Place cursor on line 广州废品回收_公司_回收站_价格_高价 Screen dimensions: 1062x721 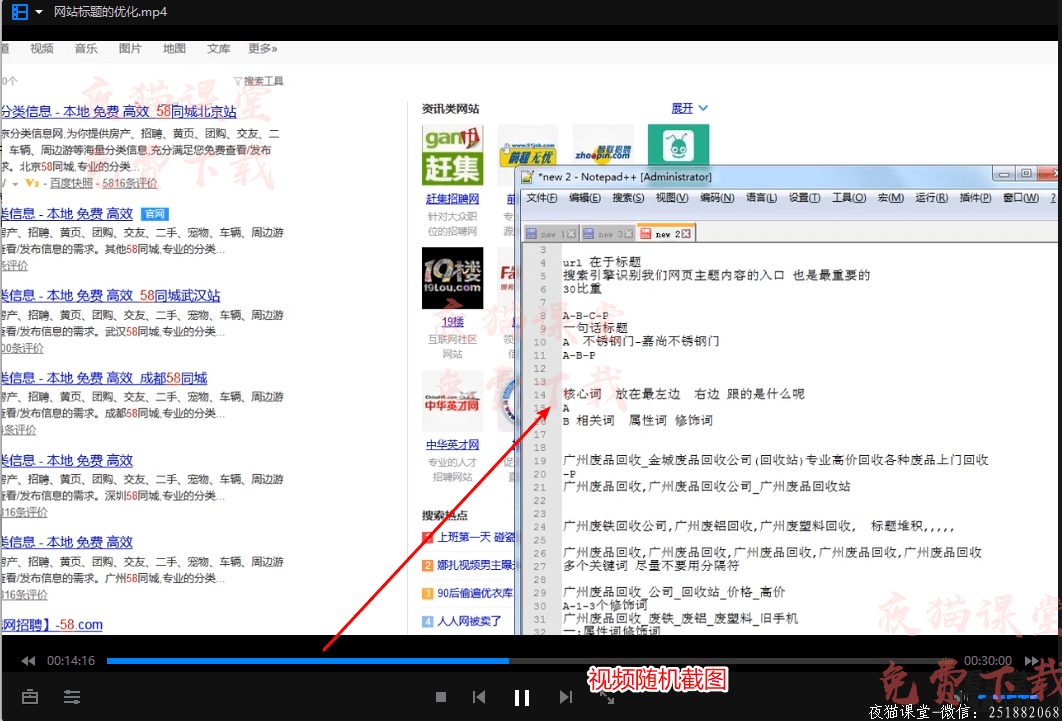(674, 592)
